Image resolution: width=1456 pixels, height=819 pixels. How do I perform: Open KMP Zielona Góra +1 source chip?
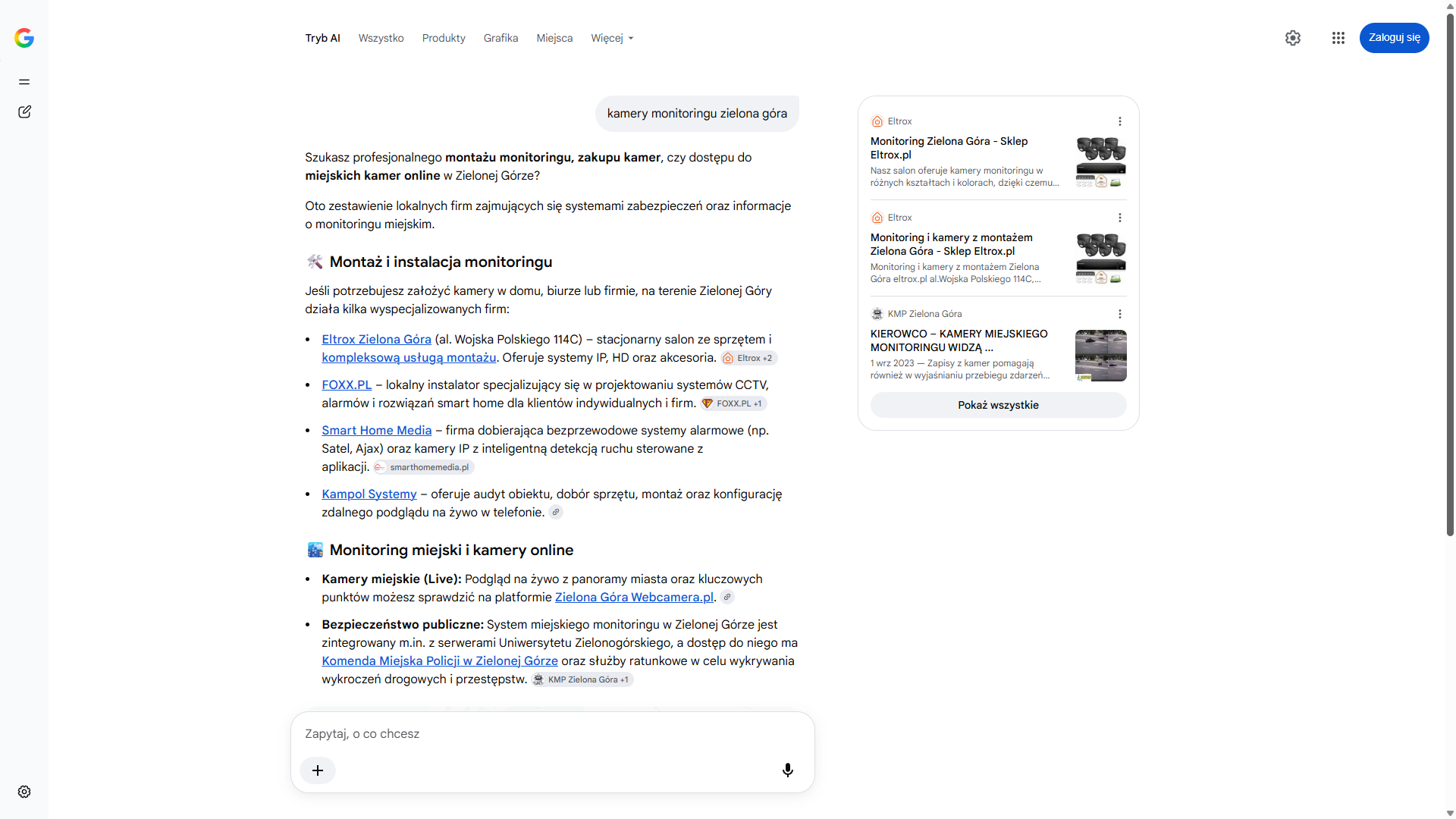click(x=582, y=679)
